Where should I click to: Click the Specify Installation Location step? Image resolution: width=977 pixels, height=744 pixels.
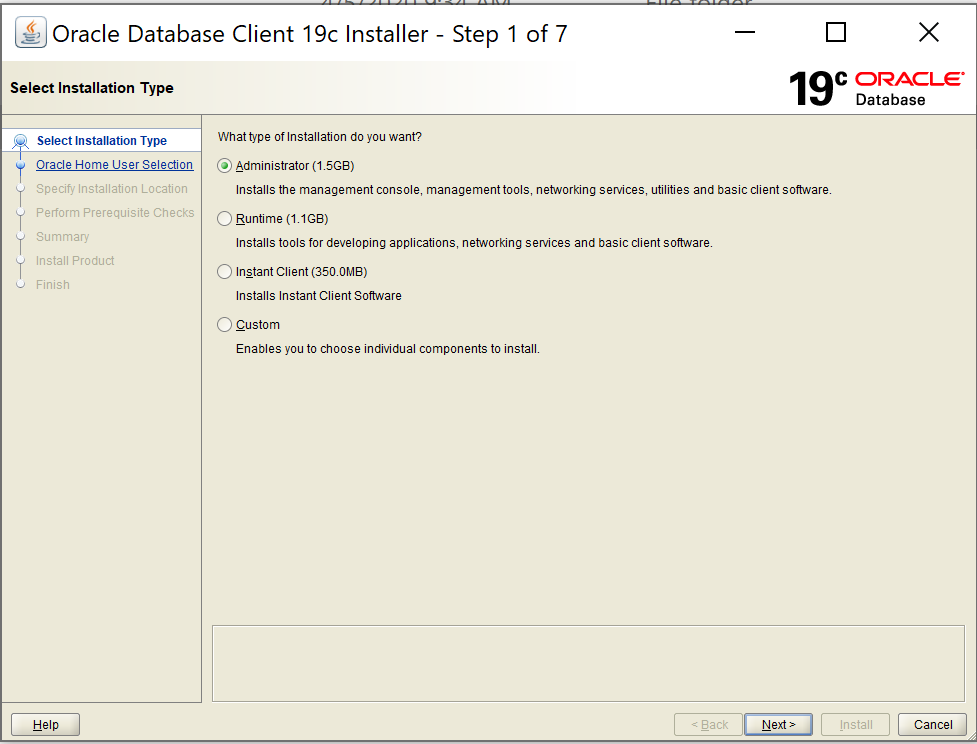pyautogui.click(x=111, y=189)
